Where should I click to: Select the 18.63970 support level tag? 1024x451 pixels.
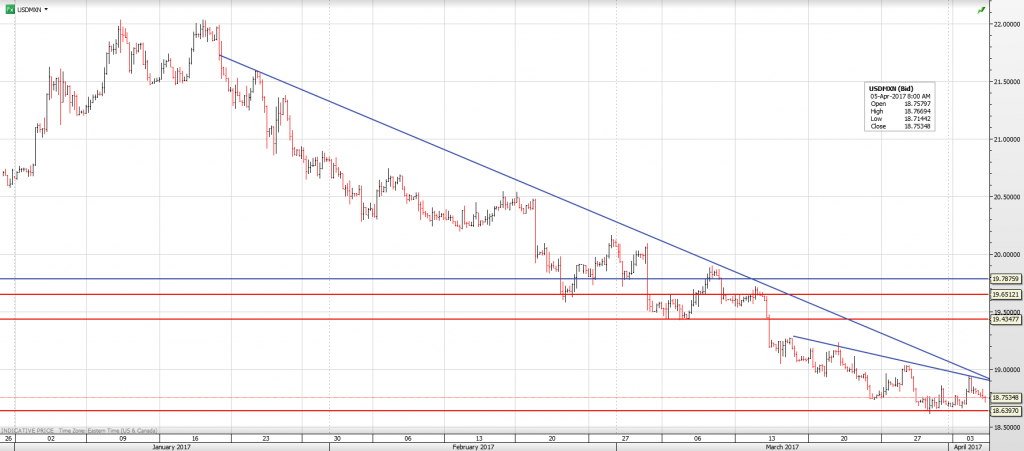point(1005,411)
